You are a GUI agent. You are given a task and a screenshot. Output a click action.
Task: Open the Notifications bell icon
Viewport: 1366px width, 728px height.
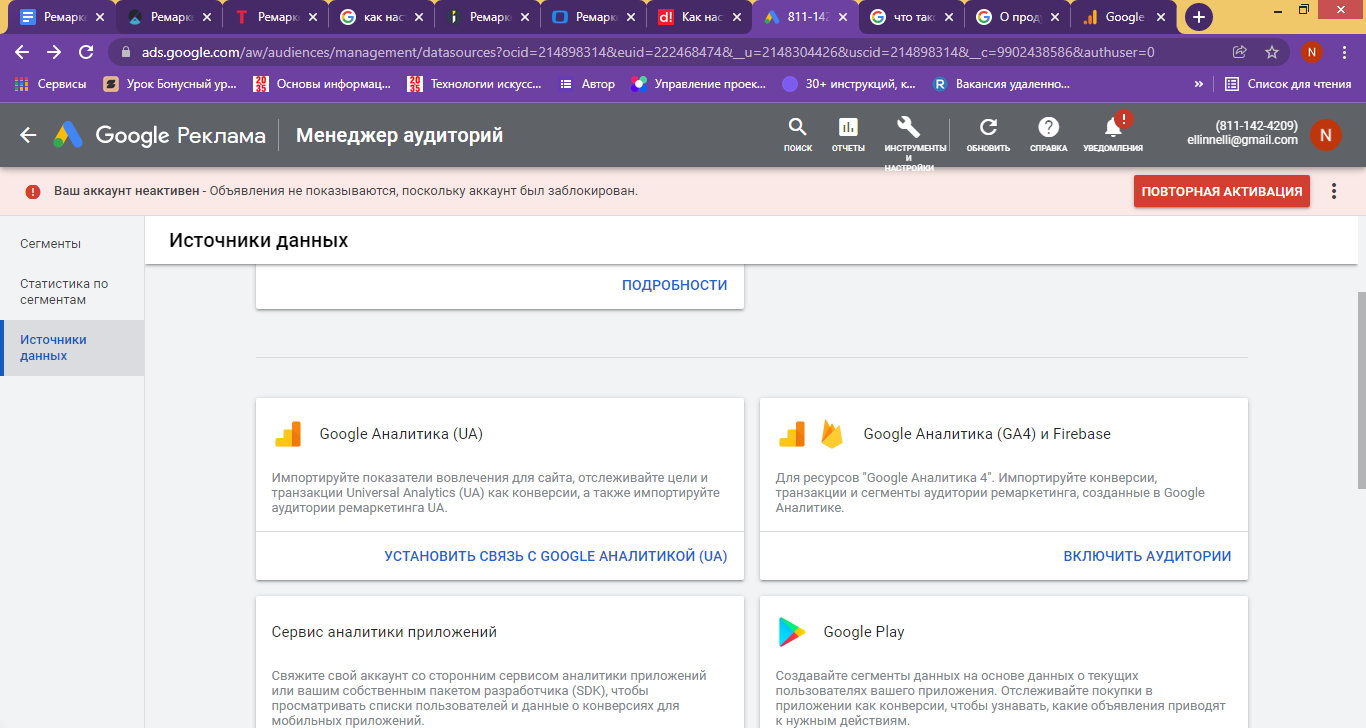pos(1113,127)
